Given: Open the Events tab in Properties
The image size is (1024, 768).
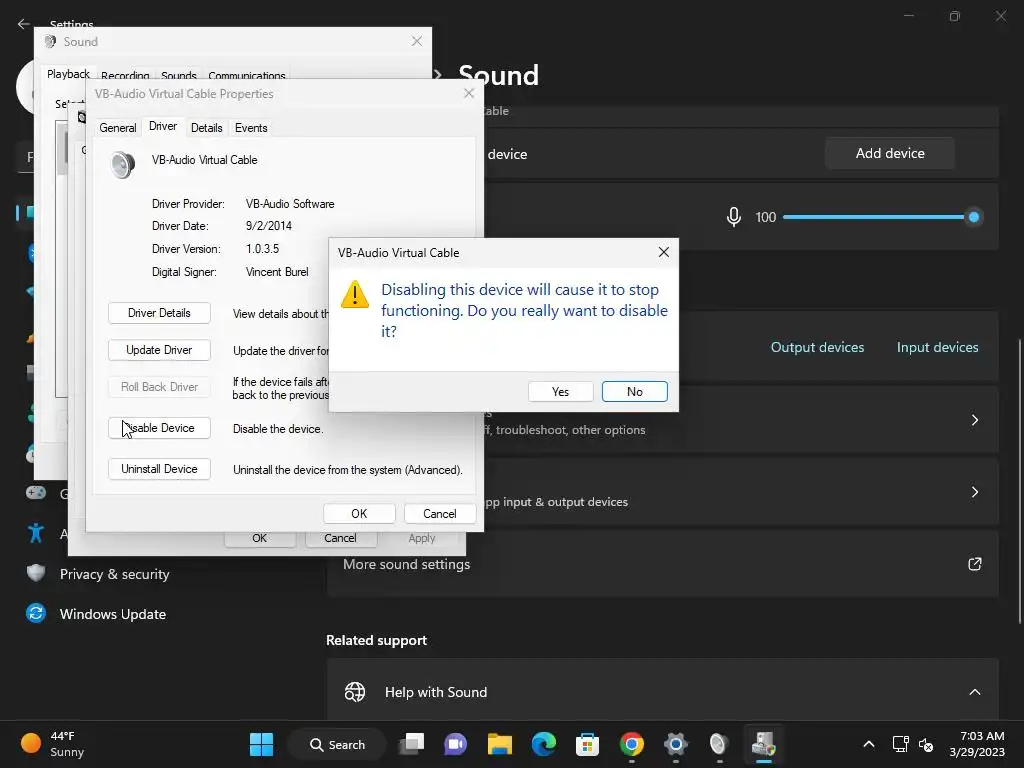Looking at the screenshot, I should 251,127.
